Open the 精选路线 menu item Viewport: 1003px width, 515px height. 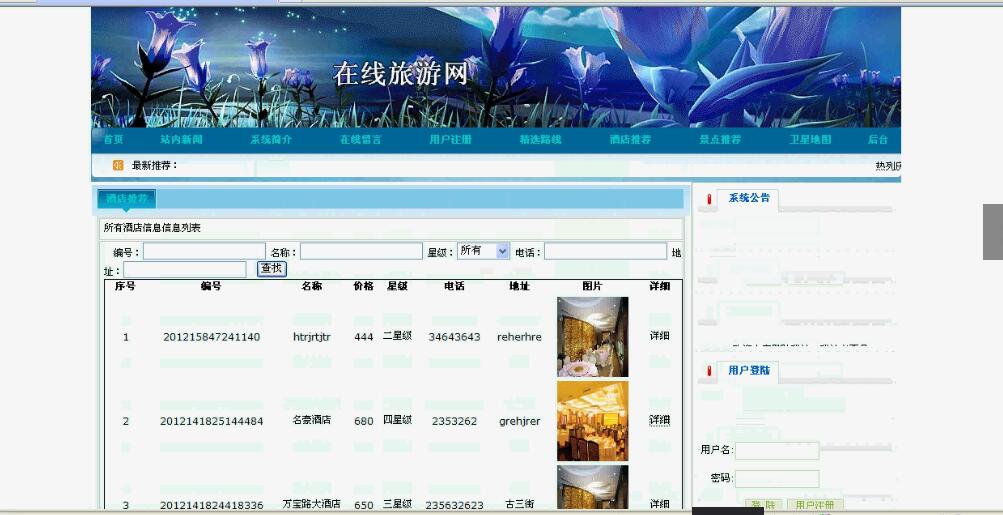coord(541,139)
